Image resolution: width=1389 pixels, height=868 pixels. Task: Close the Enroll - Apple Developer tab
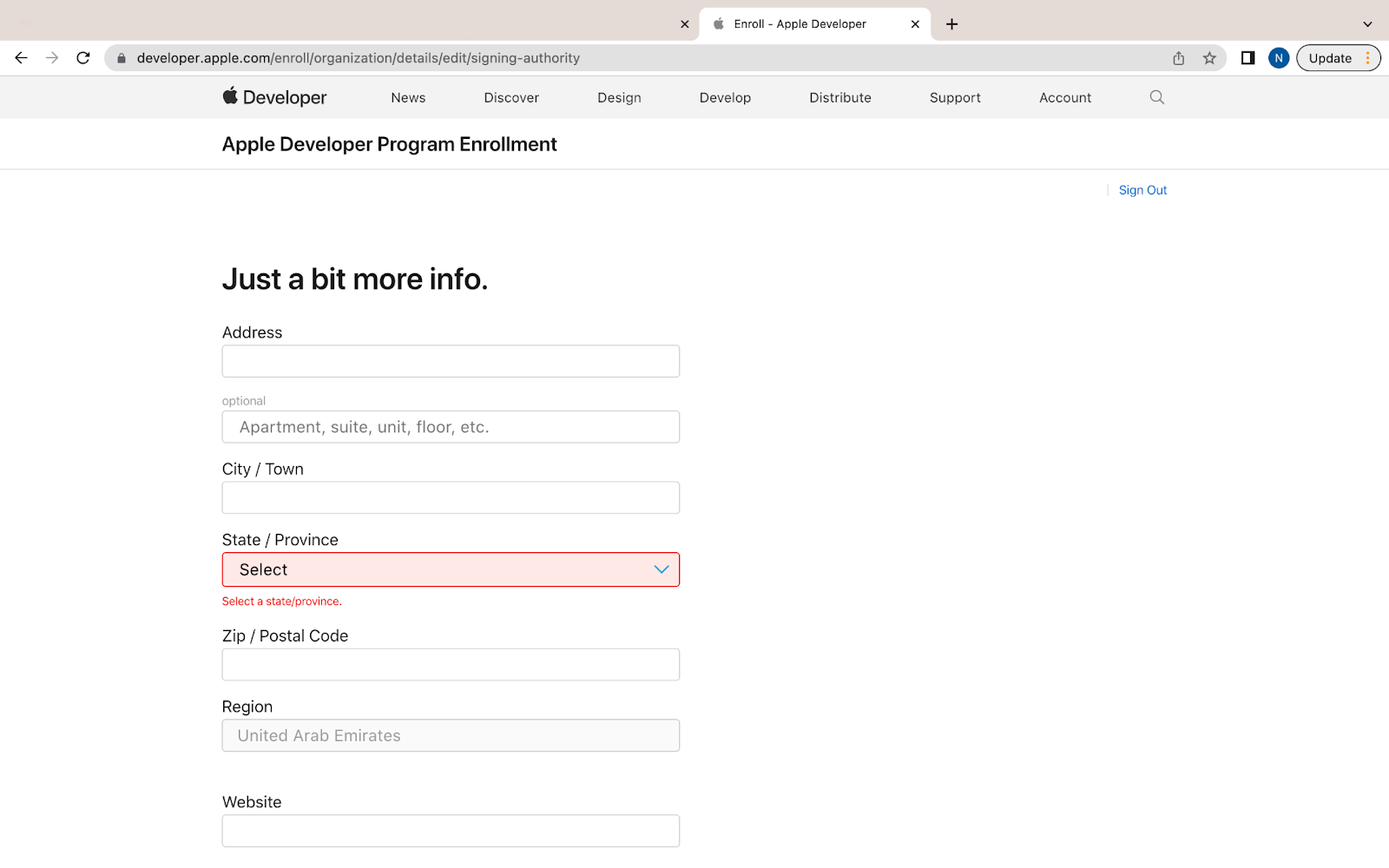click(x=915, y=24)
